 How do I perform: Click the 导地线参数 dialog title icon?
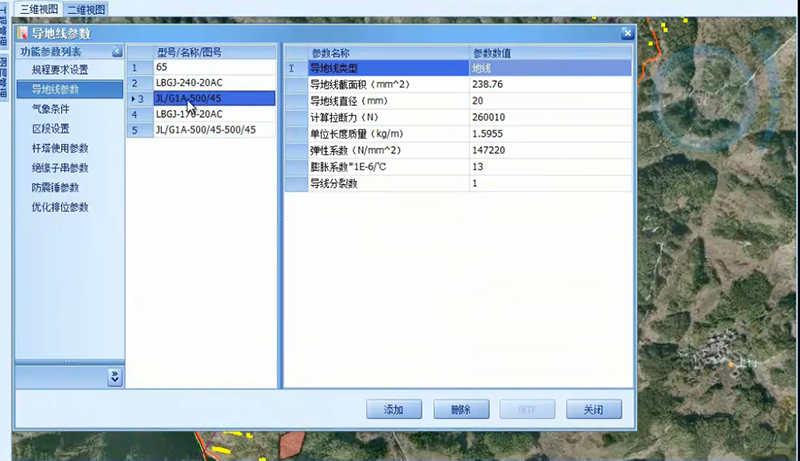(x=23, y=33)
